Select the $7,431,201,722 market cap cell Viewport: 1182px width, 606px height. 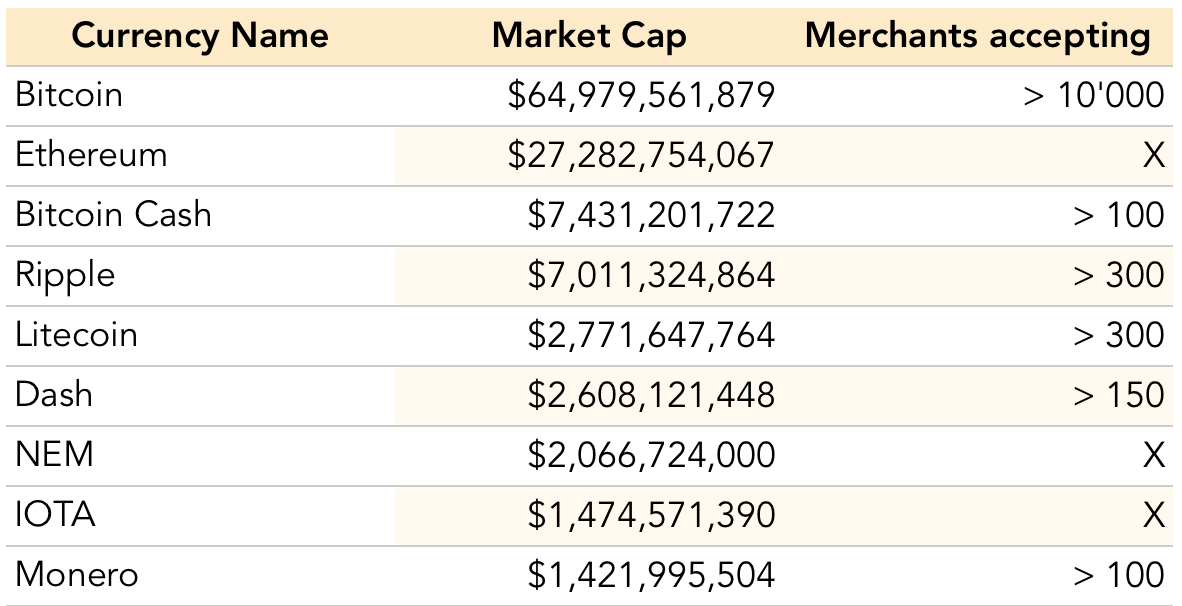click(651, 215)
